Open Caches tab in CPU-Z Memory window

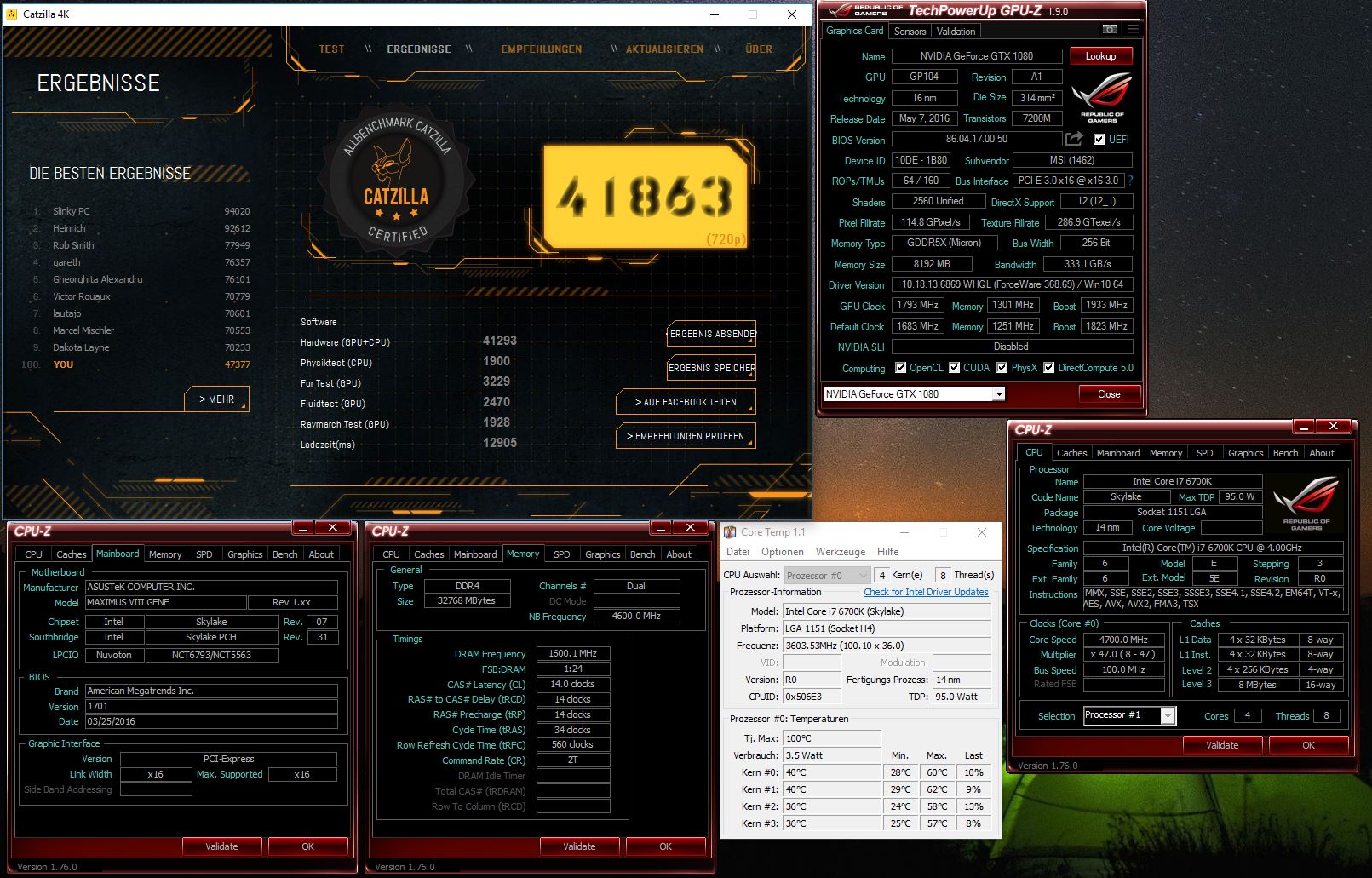[x=428, y=554]
